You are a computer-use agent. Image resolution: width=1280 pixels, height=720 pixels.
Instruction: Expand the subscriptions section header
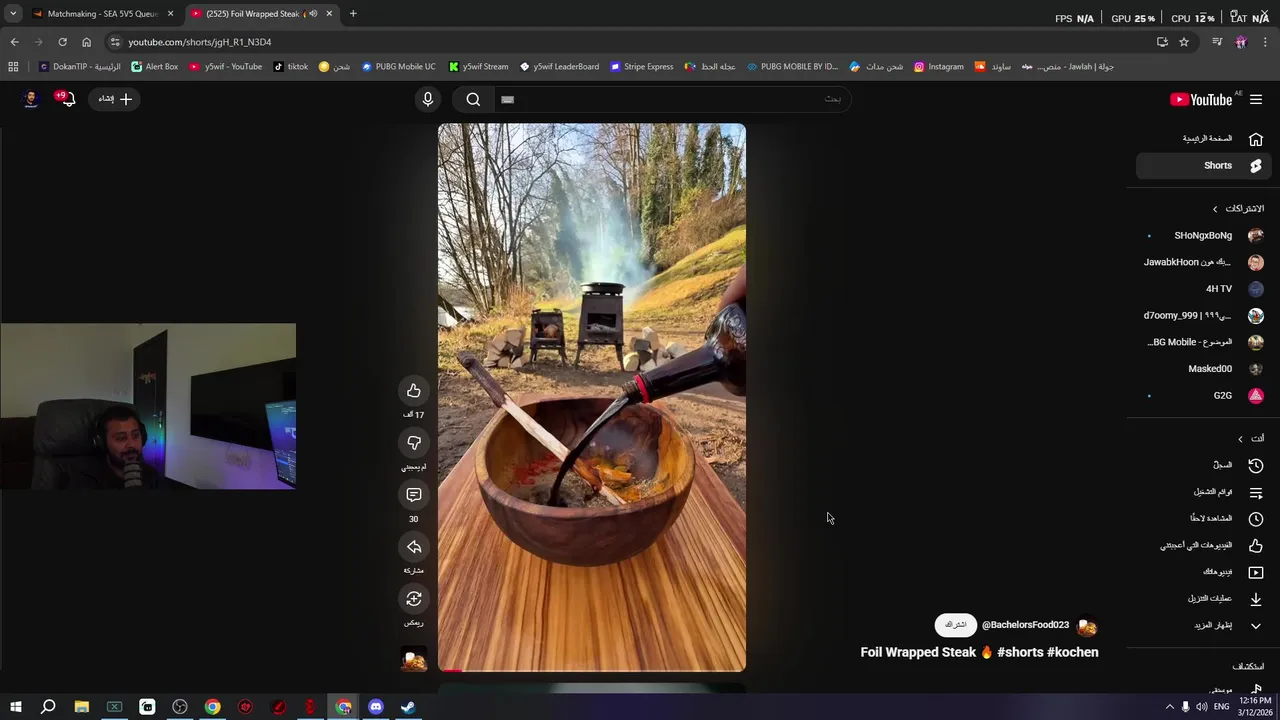tap(1238, 209)
